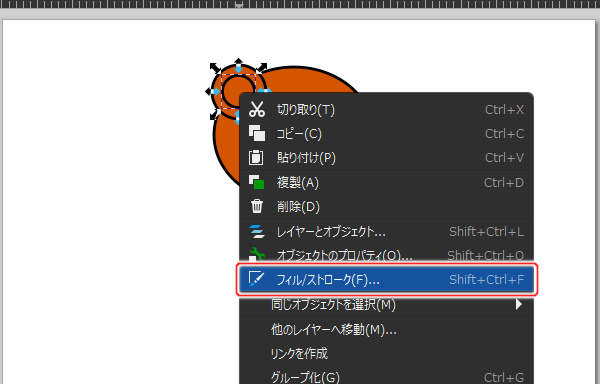Choose 他のレイヤーへ移動(M)... entry

[386, 329]
